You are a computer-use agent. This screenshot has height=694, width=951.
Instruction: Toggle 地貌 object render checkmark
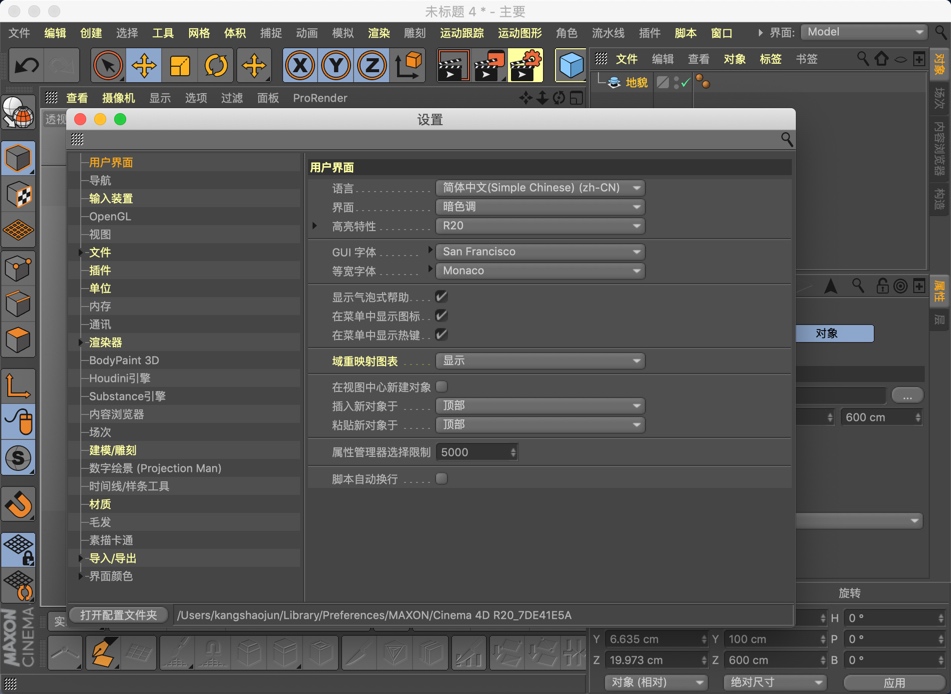685,83
